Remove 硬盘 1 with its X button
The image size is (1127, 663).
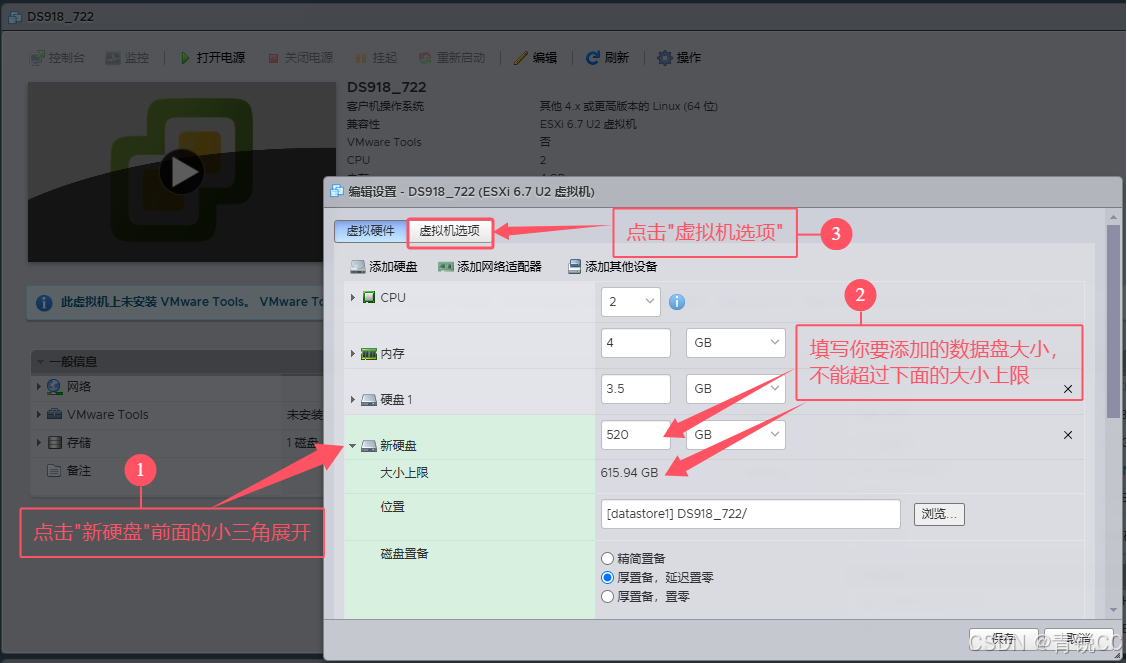coord(1068,389)
